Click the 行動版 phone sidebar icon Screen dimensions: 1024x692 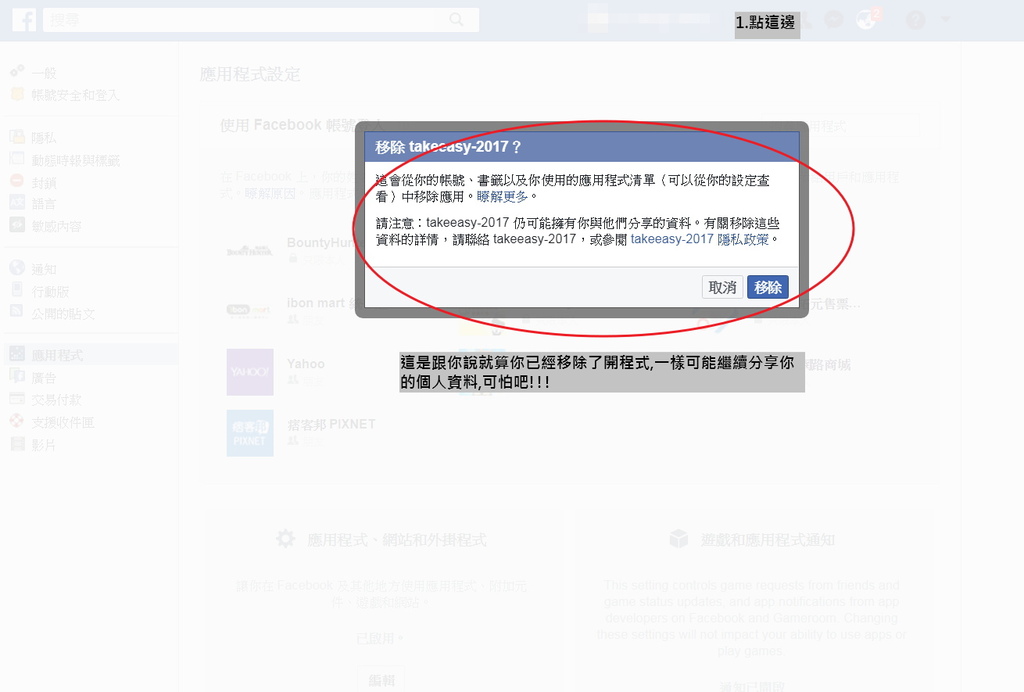coord(17,290)
